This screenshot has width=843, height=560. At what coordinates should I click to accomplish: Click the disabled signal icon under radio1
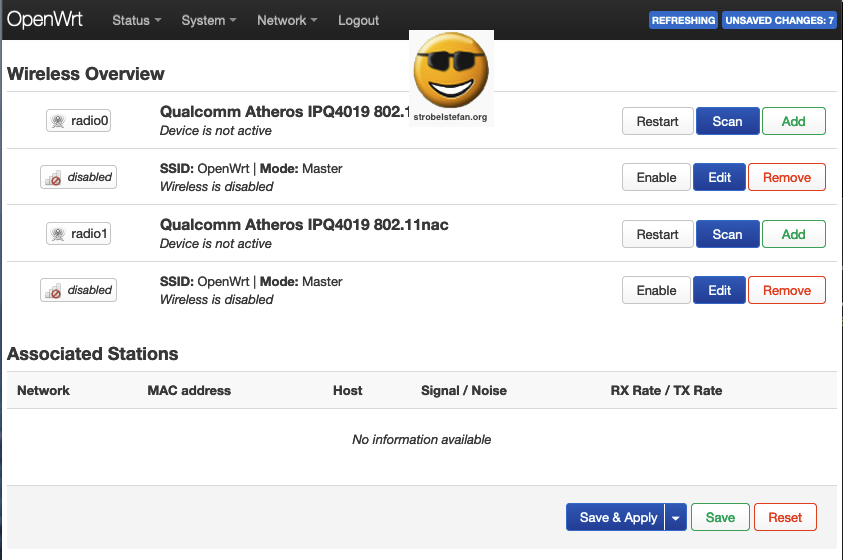(78, 290)
